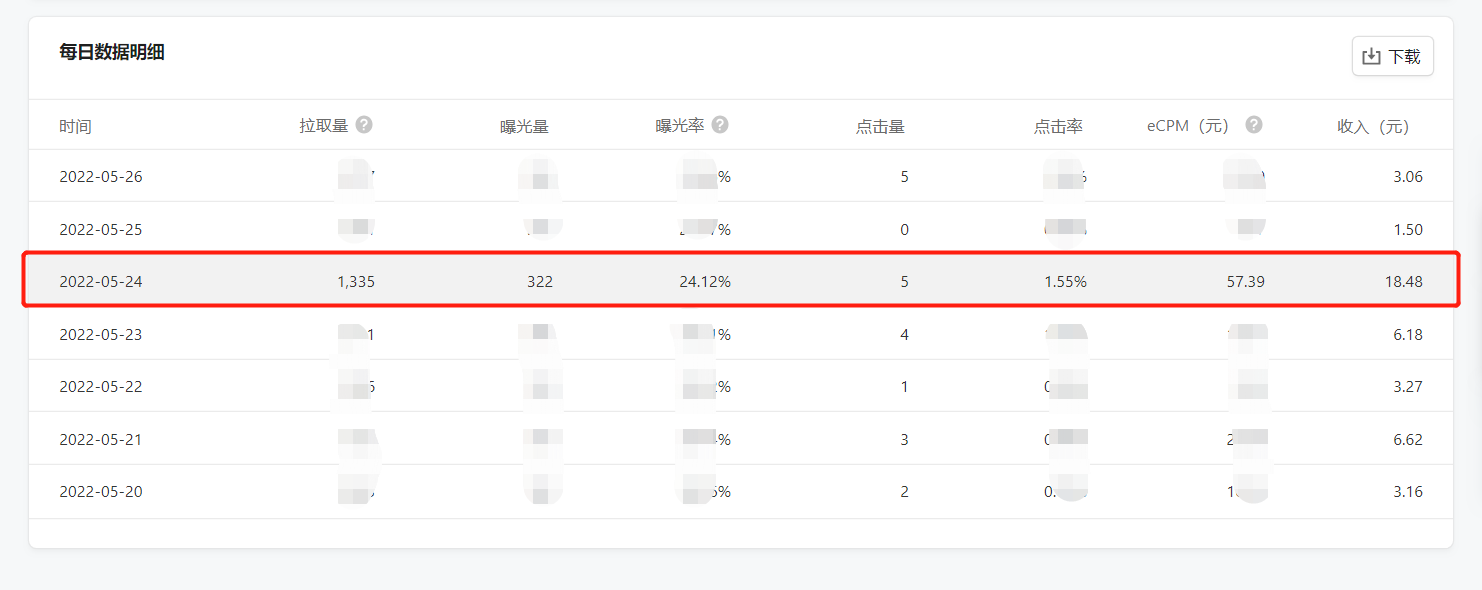This screenshot has width=1482, height=590.
Task: Click the 下载 download button
Action: 1392,56
